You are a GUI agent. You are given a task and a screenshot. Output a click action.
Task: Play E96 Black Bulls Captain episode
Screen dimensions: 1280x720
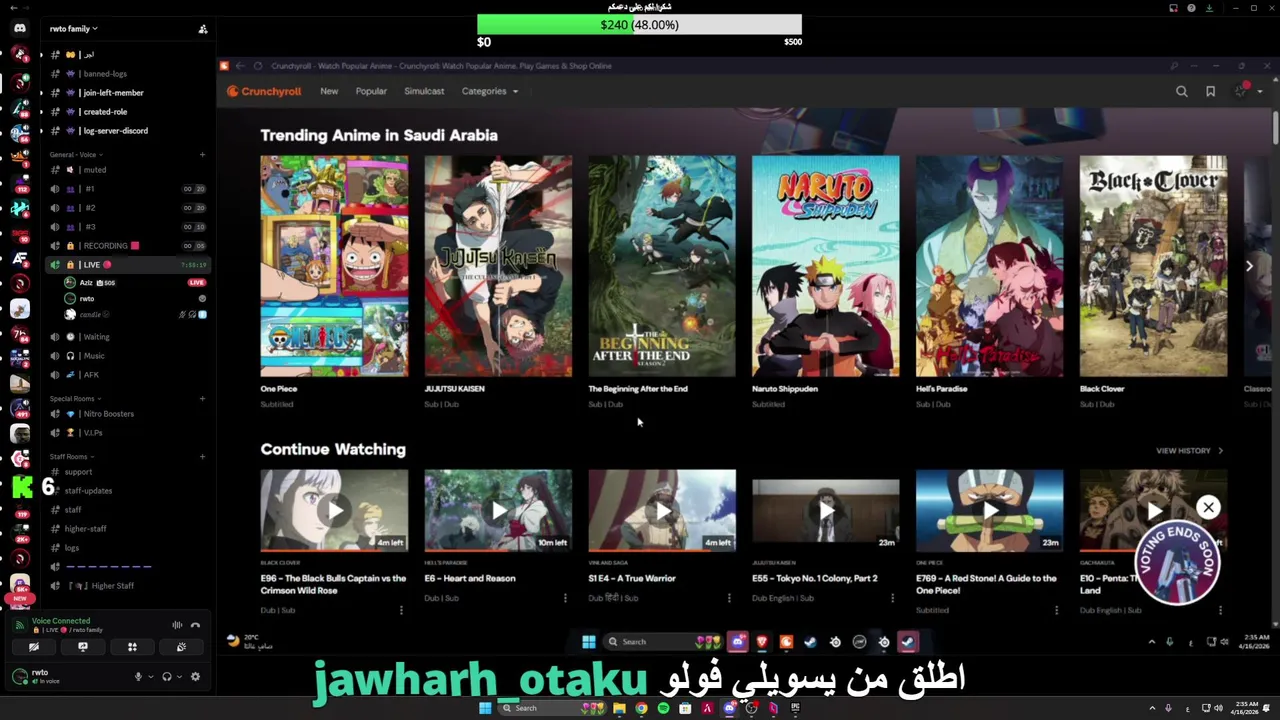point(334,510)
